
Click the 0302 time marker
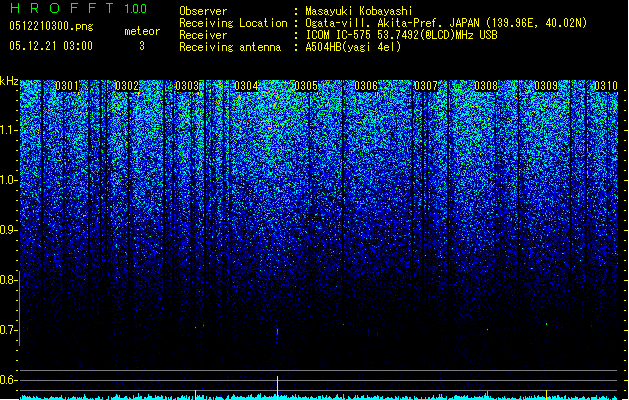127,86
